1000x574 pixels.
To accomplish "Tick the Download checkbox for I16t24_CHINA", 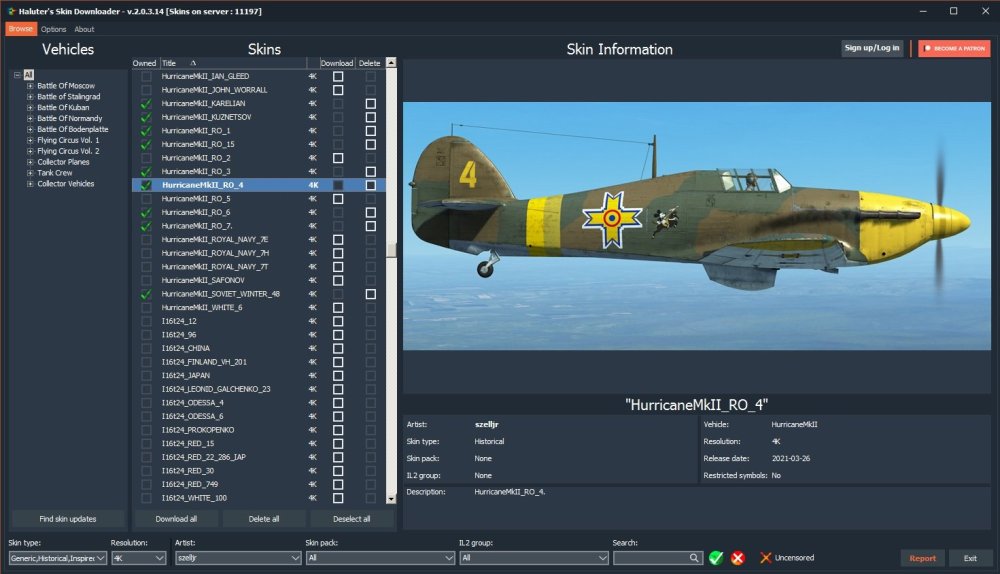I will (x=338, y=348).
